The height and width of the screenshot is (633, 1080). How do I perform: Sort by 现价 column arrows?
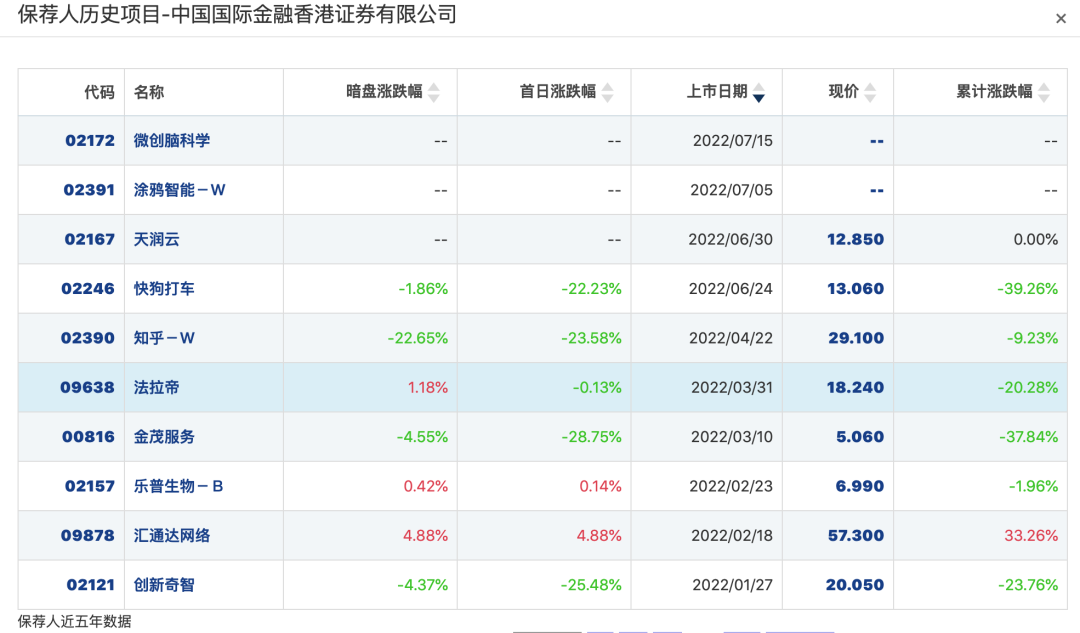pyautogui.click(x=870, y=92)
